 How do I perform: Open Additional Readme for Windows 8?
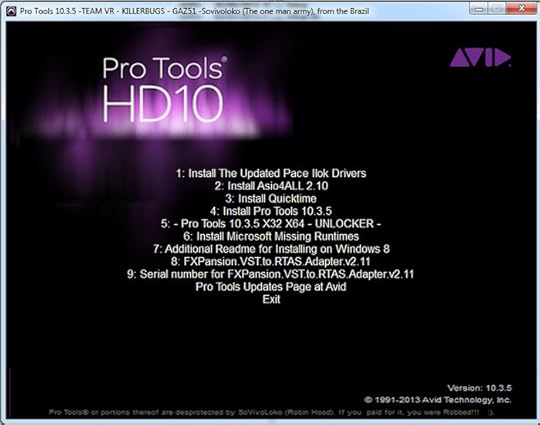tap(271, 249)
